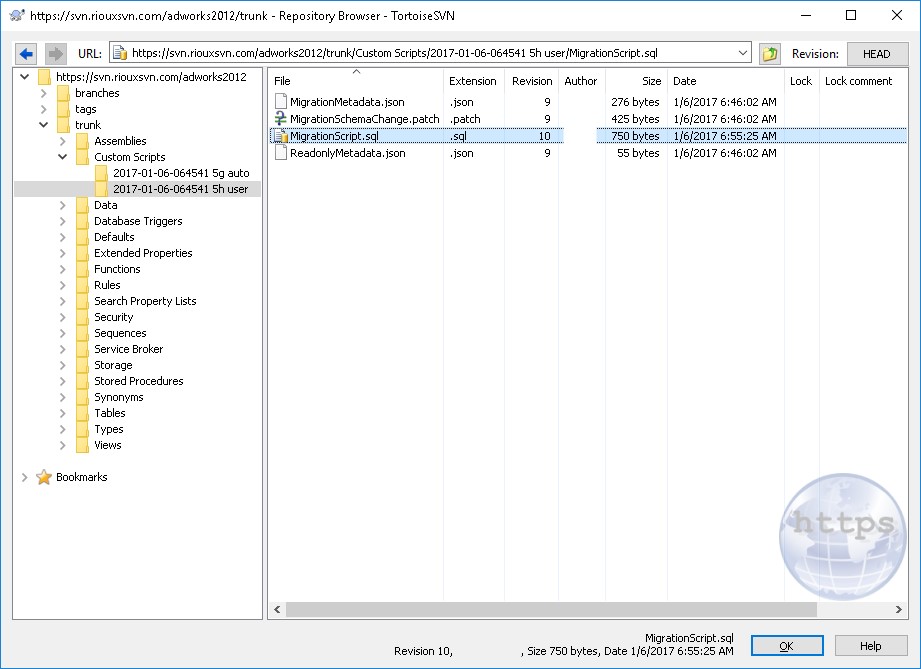Viewport: 921px width, 669px height.
Task: Select the Search Property Lists tree item
Action: pyautogui.click(x=145, y=301)
